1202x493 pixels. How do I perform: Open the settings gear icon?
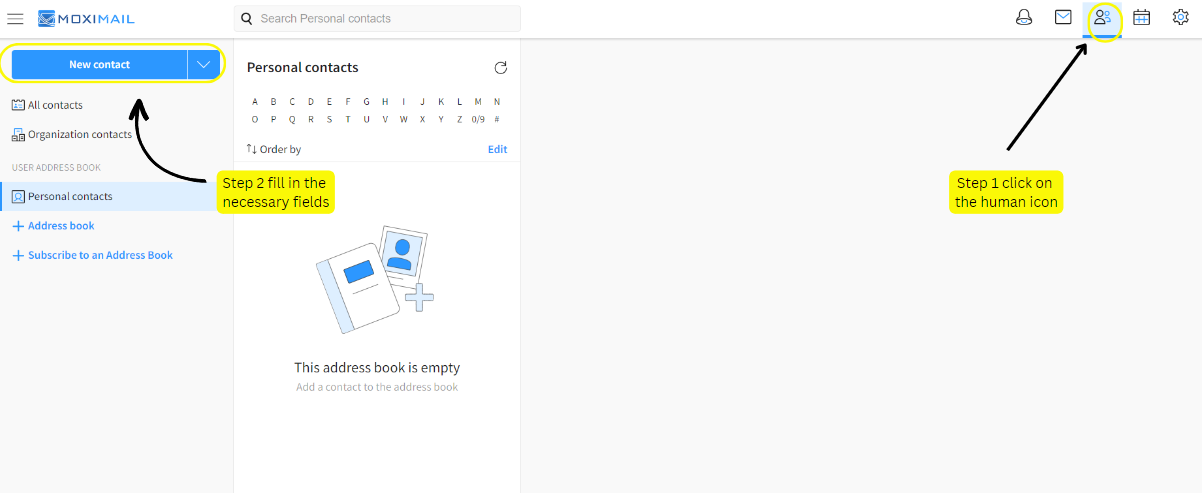point(1180,18)
